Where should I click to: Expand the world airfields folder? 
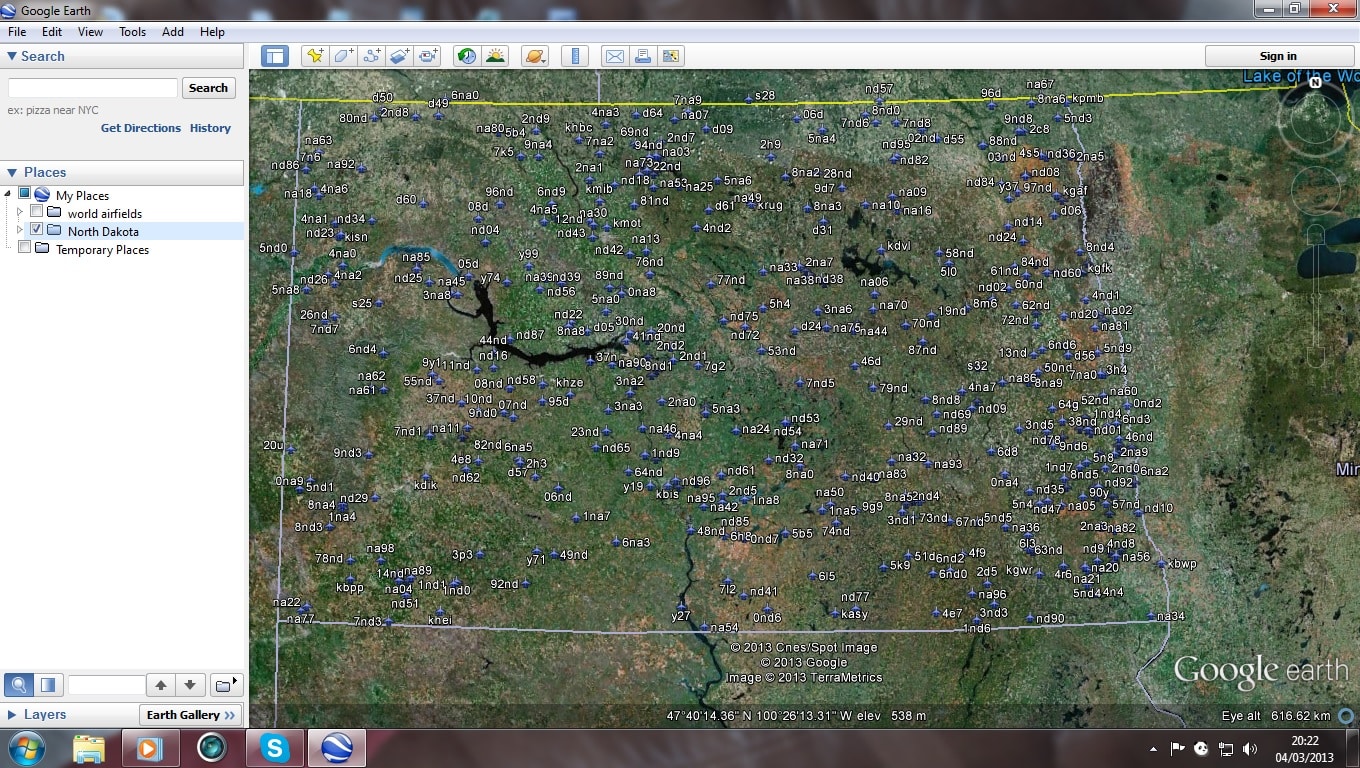coord(20,213)
